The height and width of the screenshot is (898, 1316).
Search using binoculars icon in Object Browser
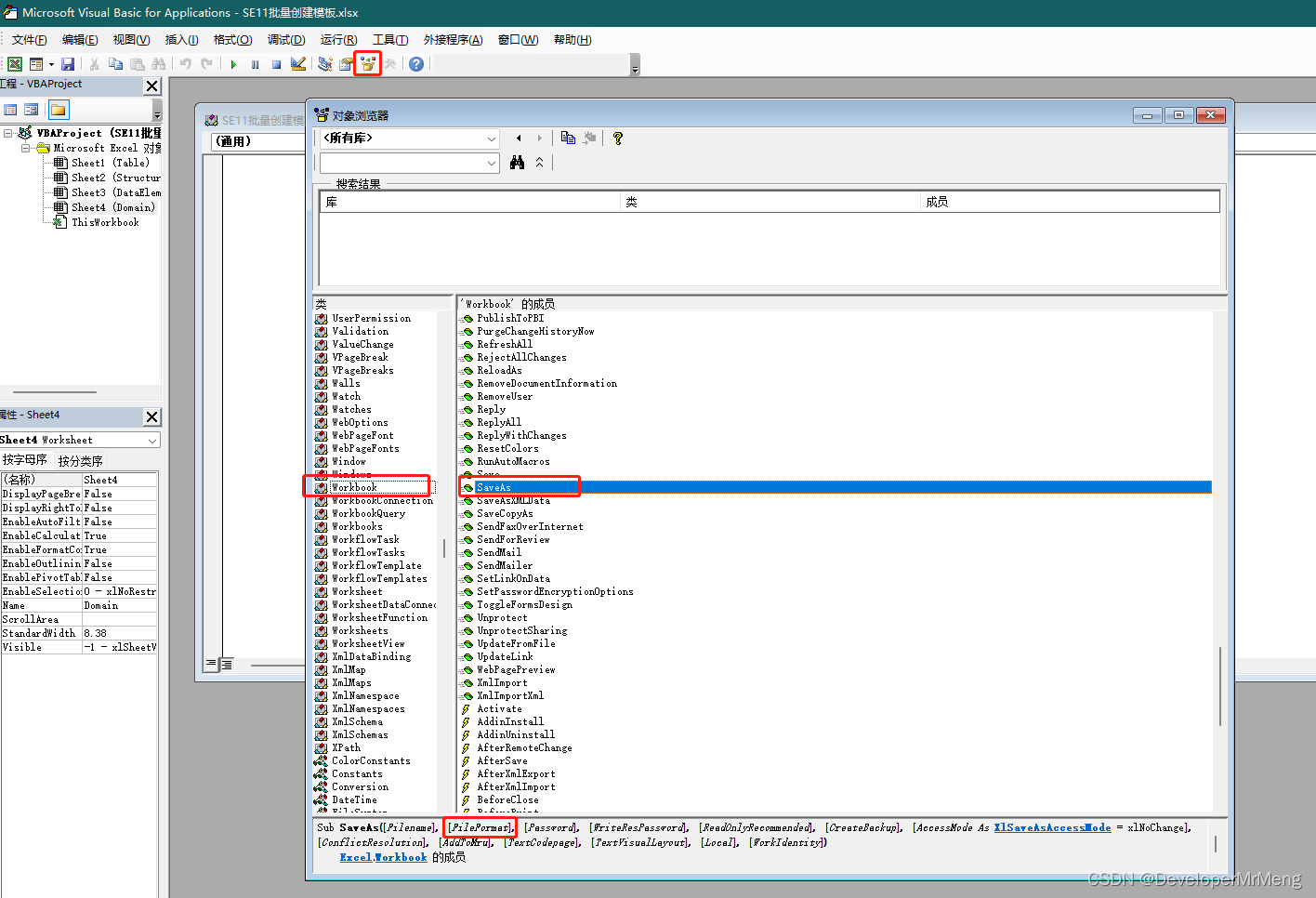(x=519, y=162)
